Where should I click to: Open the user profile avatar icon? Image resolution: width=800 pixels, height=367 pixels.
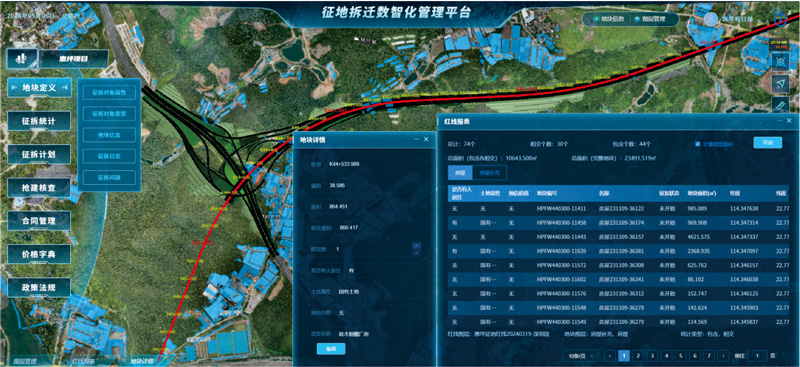[x=711, y=19]
